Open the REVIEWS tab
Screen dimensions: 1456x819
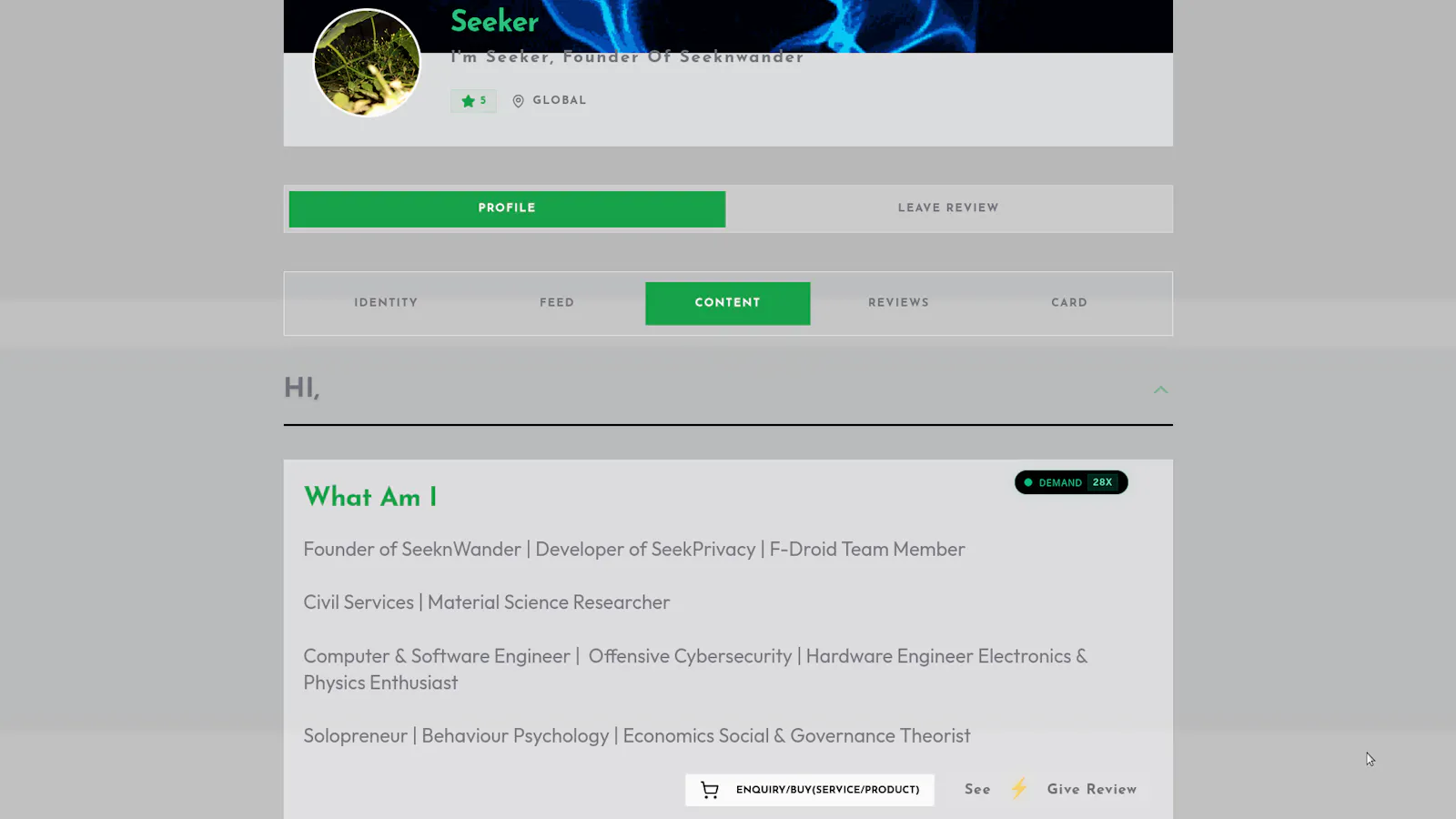[x=898, y=303]
